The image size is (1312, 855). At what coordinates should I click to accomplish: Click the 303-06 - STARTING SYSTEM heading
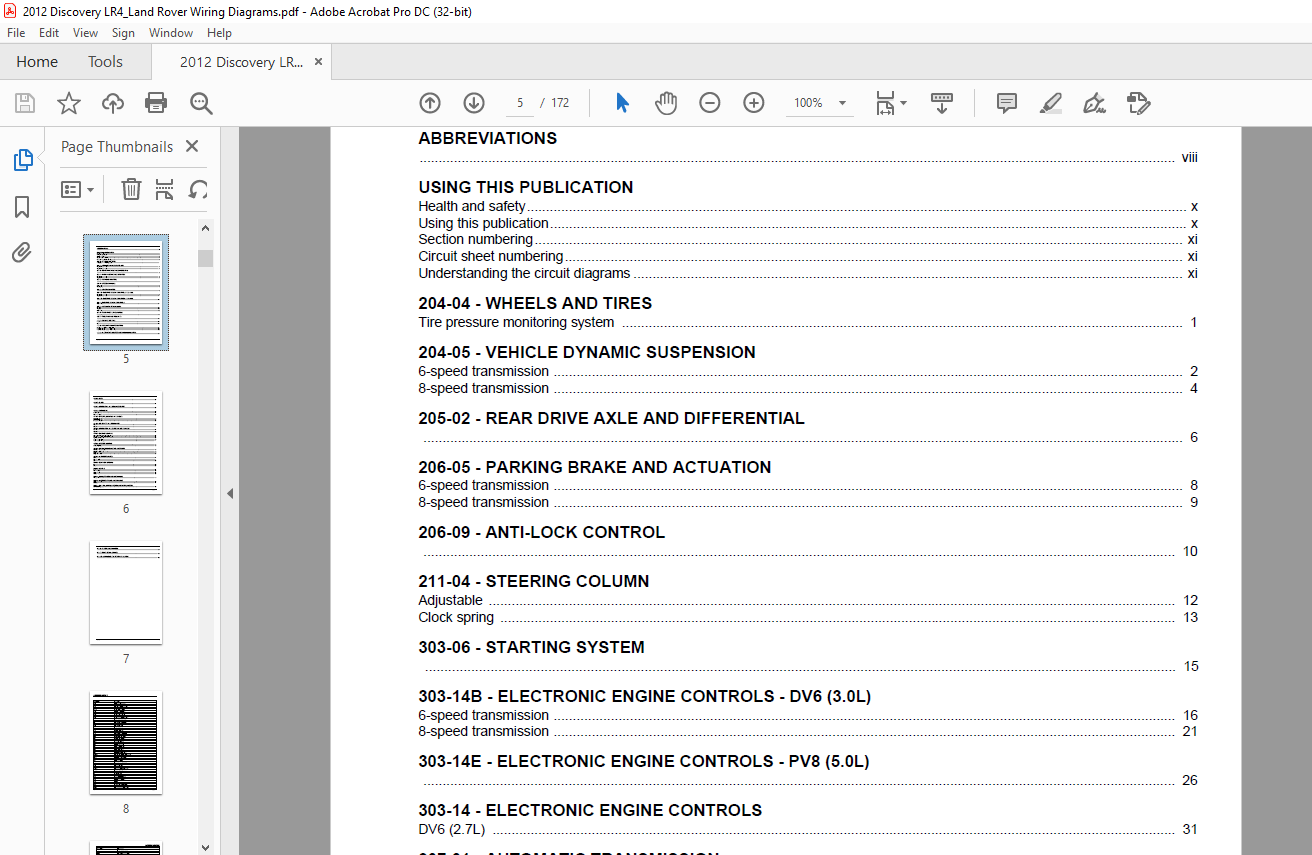coord(531,648)
